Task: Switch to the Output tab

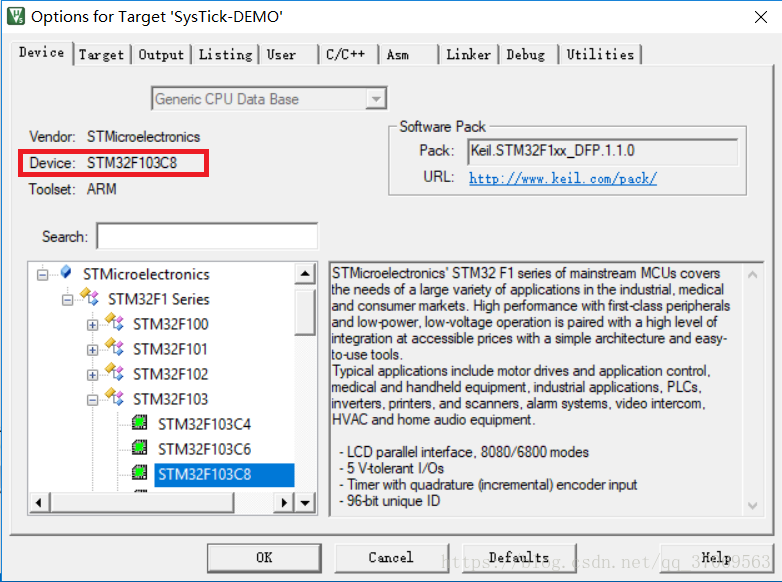Action: pyautogui.click(x=161, y=54)
